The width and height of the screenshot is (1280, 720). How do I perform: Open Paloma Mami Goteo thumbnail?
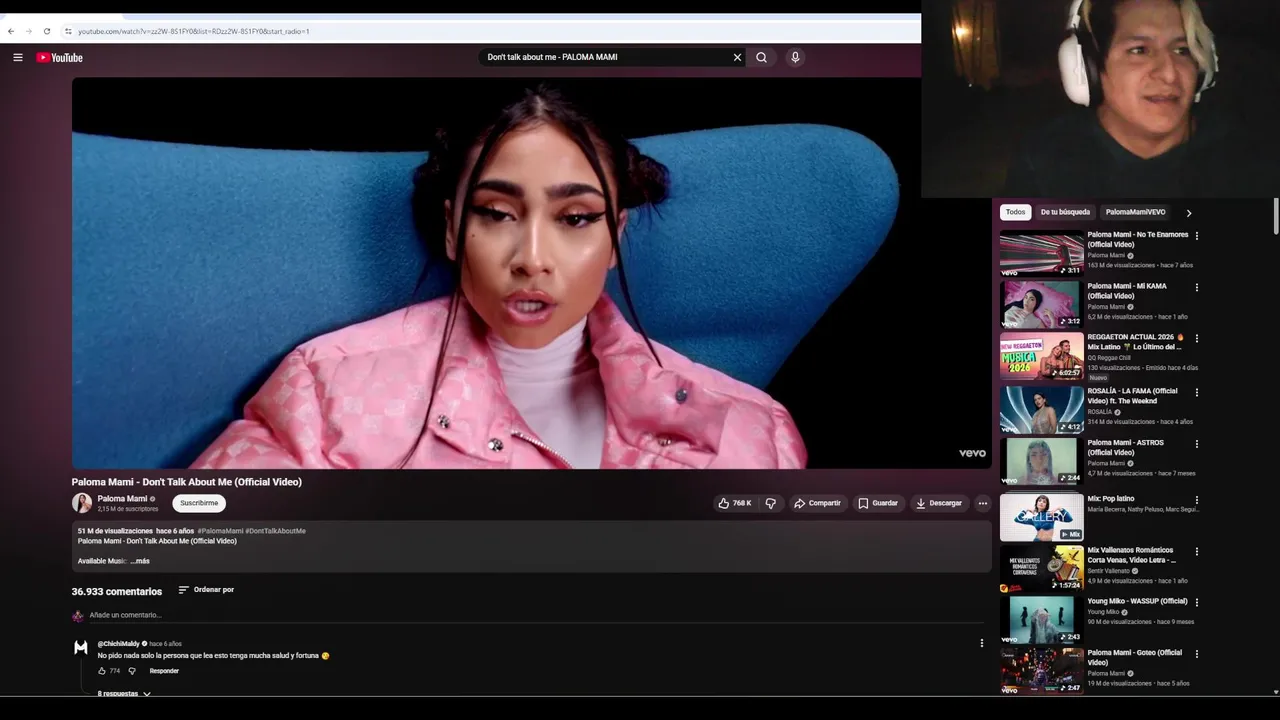click(1042, 671)
